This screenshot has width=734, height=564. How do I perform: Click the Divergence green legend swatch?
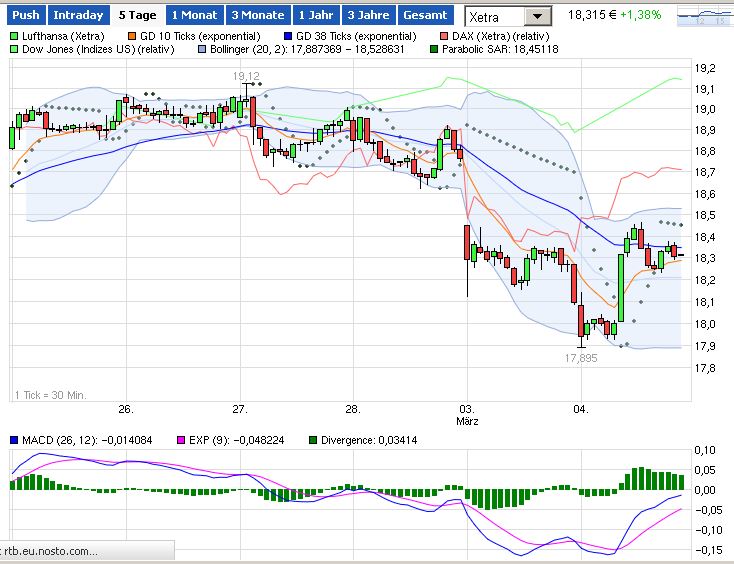313,440
